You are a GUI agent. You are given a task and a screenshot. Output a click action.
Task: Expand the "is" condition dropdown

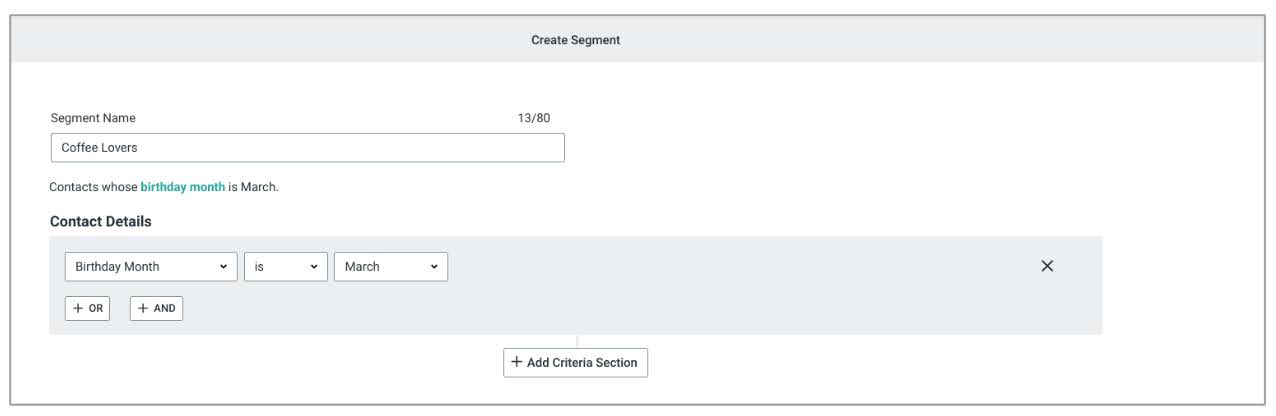pos(285,267)
